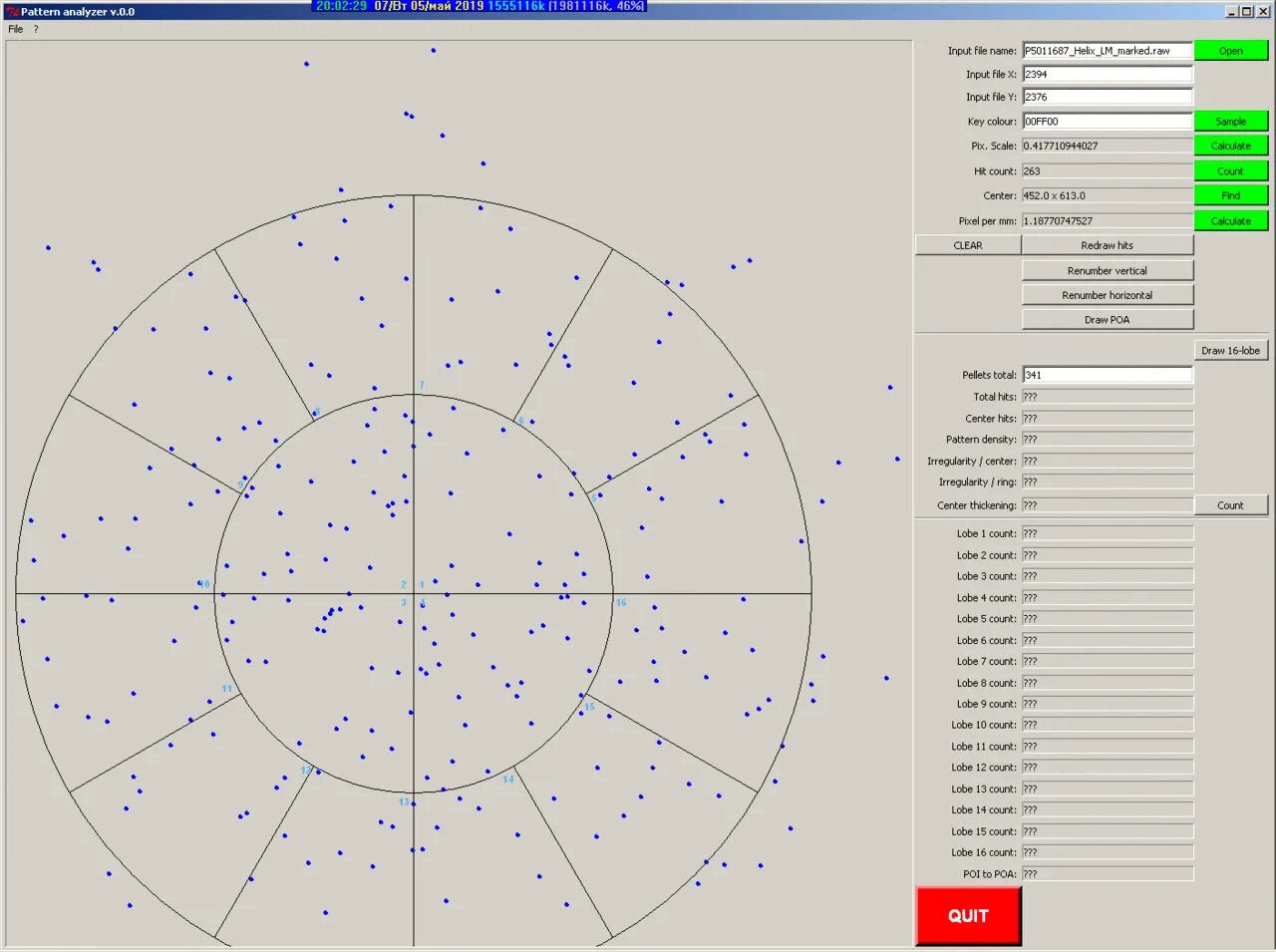Viewport: 1276px width, 952px height.
Task: Click the Center hits value field
Action: pyautogui.click(x=1108, y=419)
